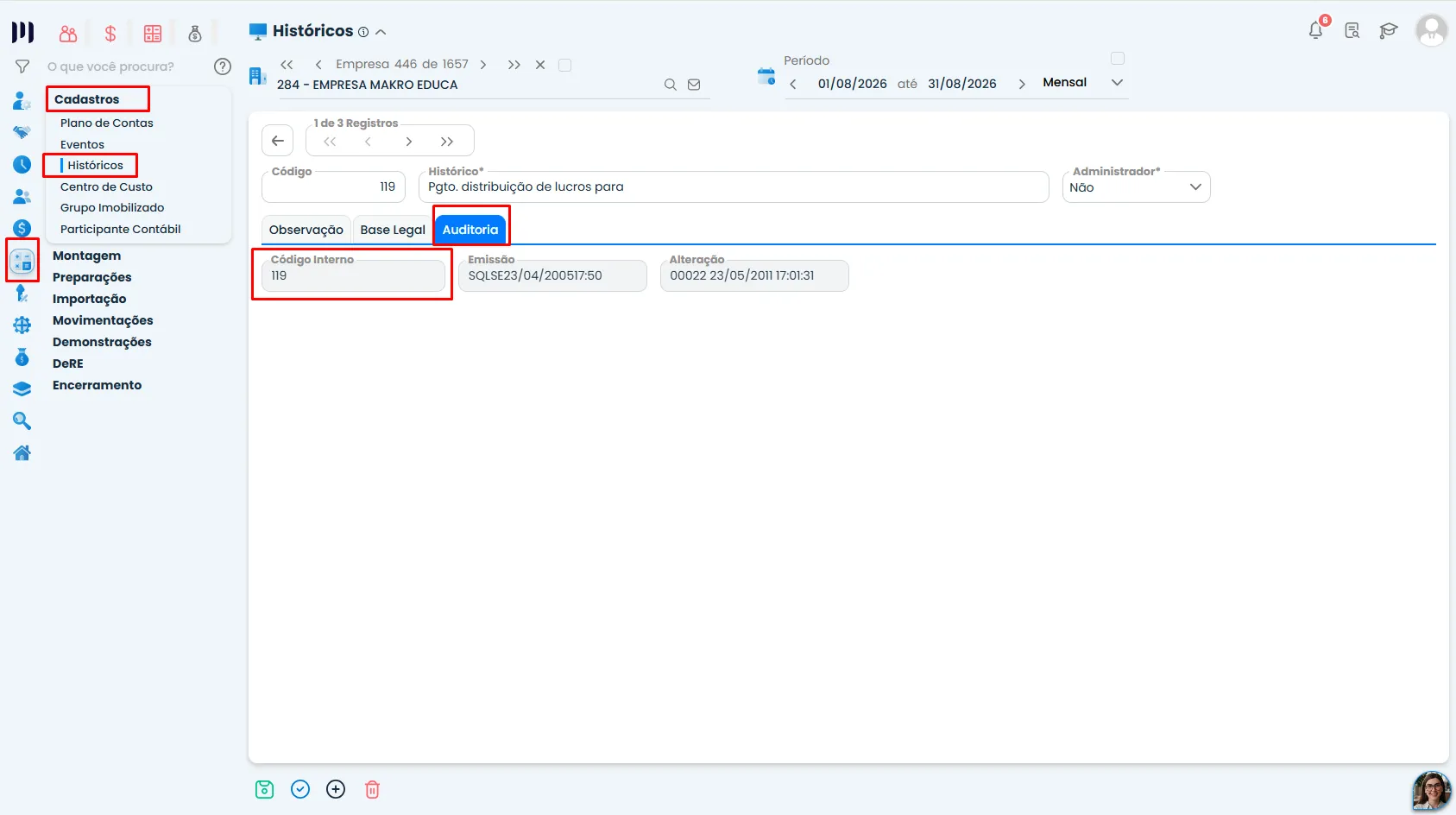The height and width of the screenshot is (815, 1456).
Task: Toggle the checkbox next to Empresa navigation
Action: point(564,65)
